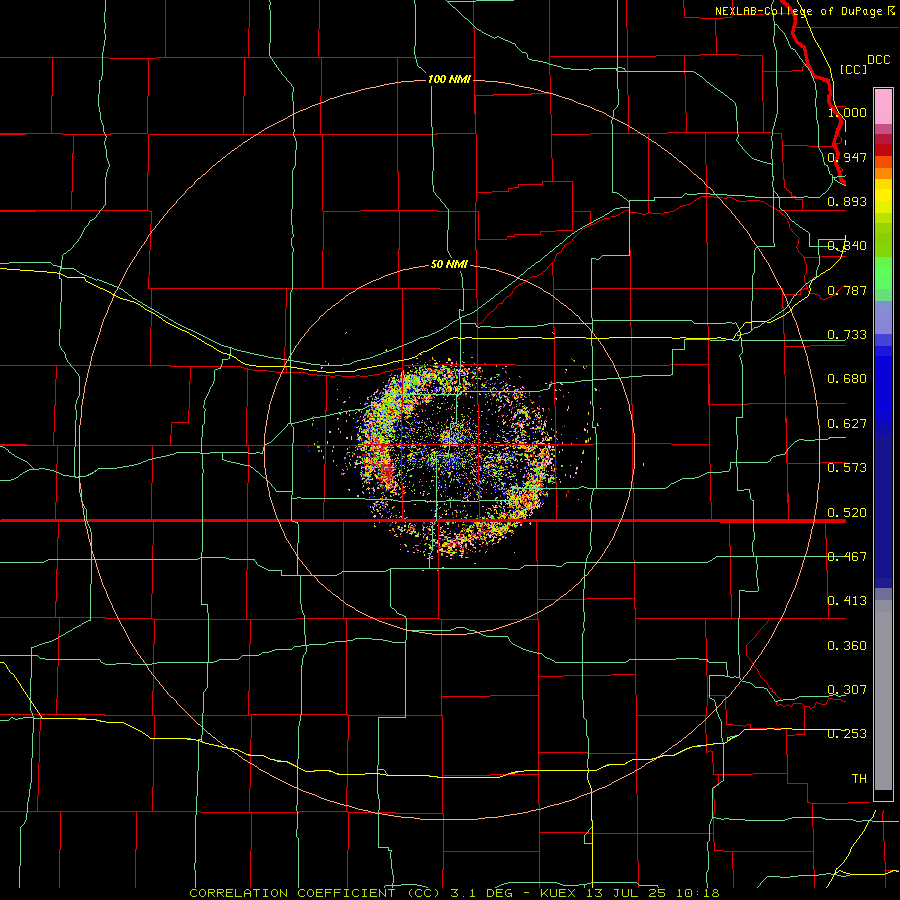Click the gray low-value section of color bar

pos(883,695)
